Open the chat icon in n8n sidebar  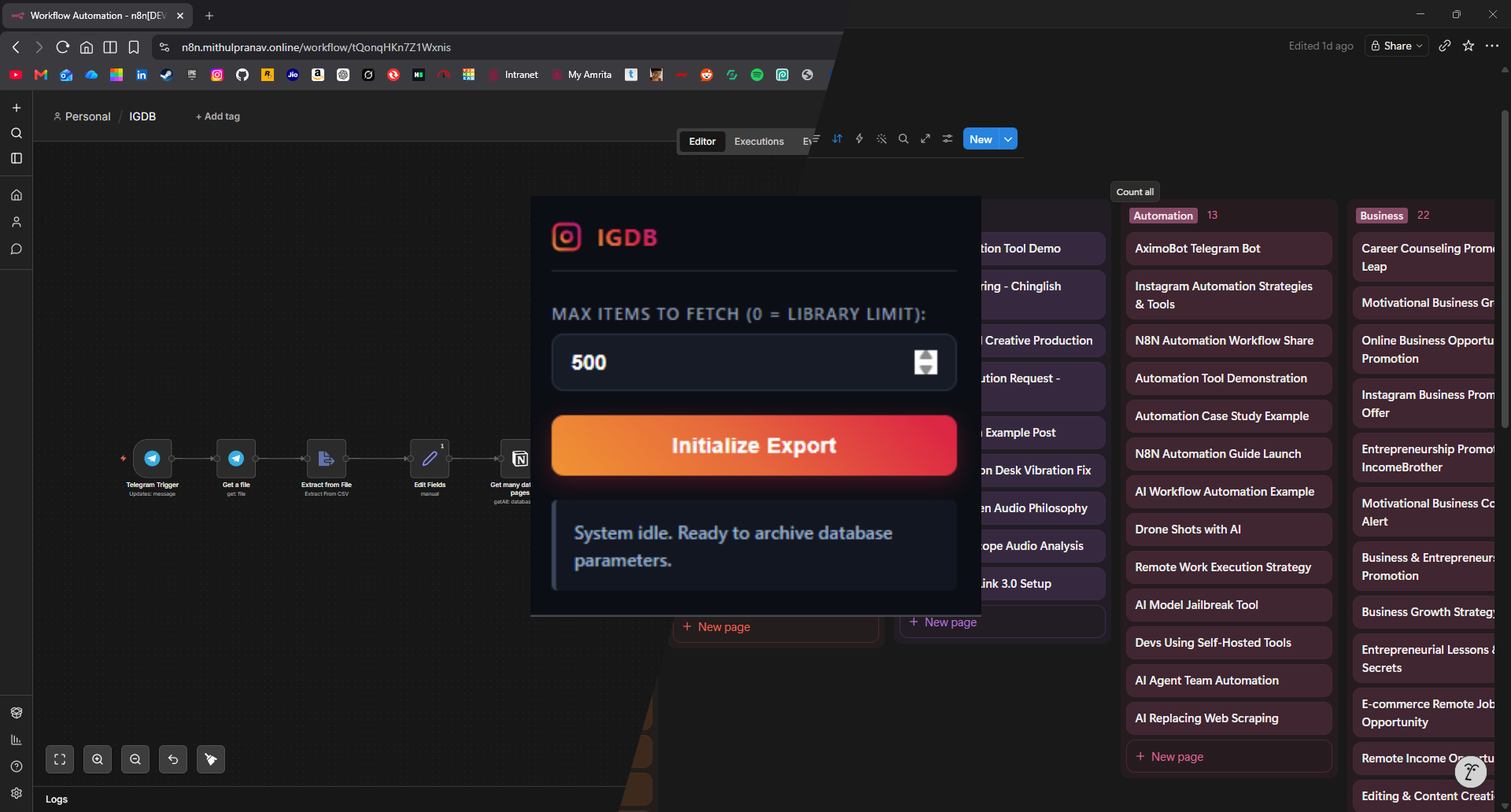click(17, 249)
